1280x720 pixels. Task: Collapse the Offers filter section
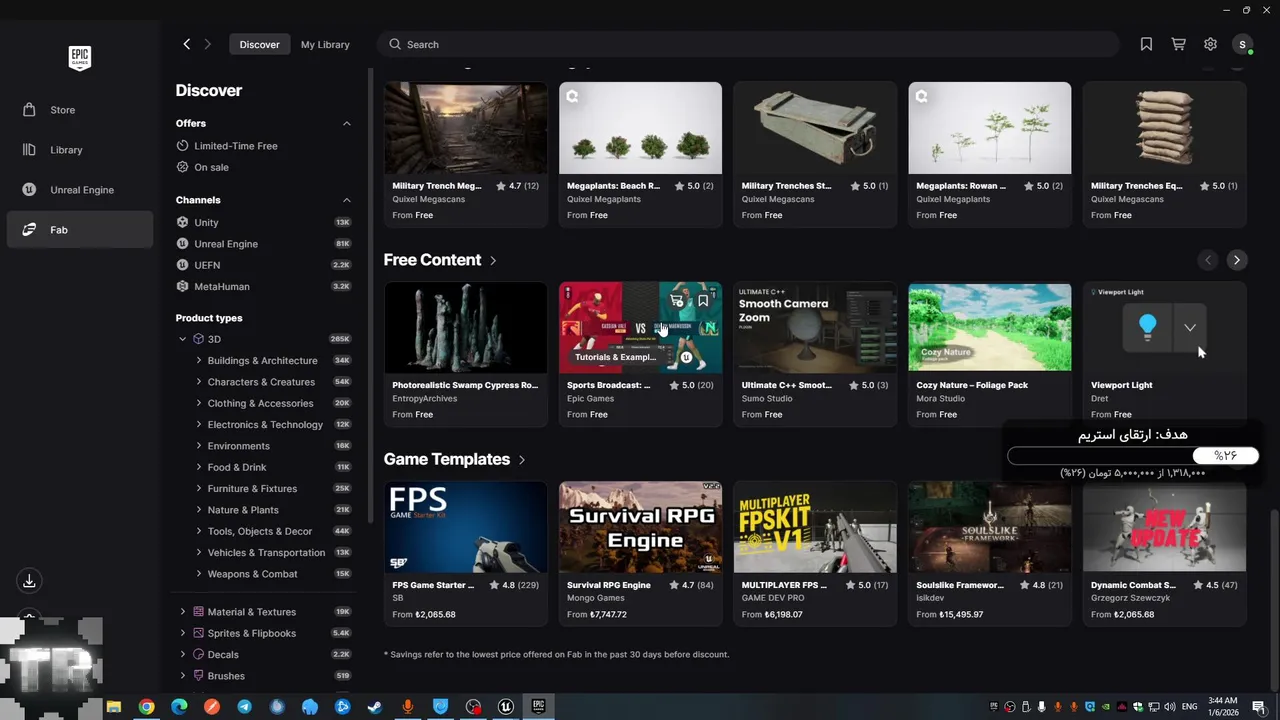347,123
